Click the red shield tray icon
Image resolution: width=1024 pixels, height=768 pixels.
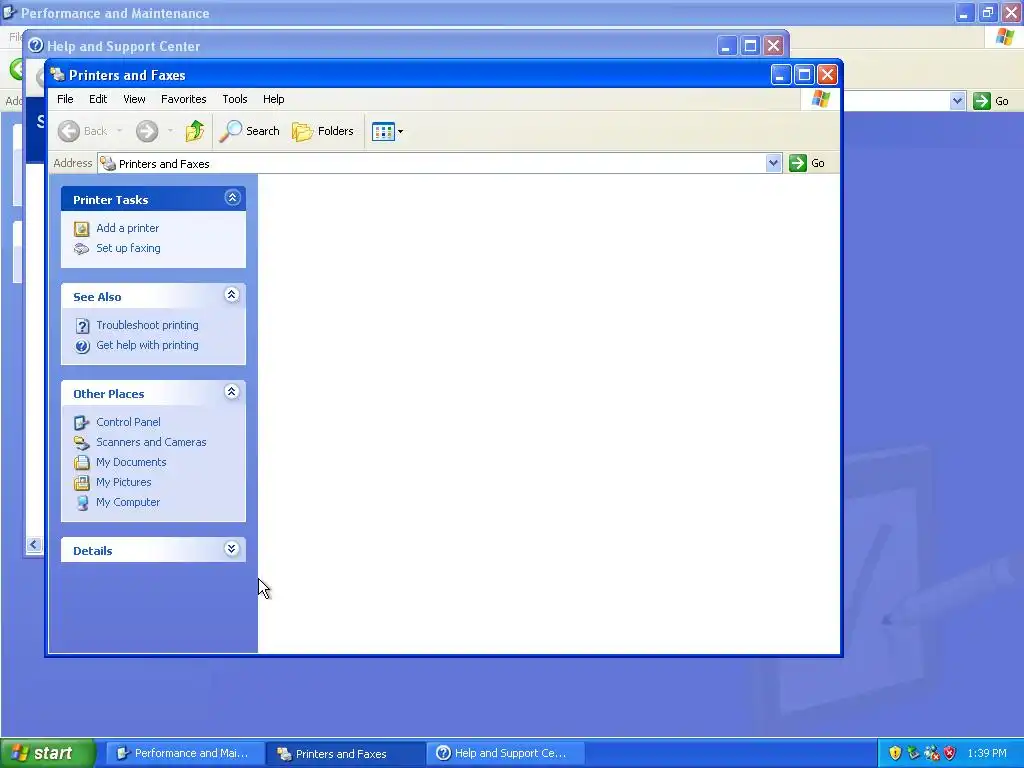click(x=950, y=753)
